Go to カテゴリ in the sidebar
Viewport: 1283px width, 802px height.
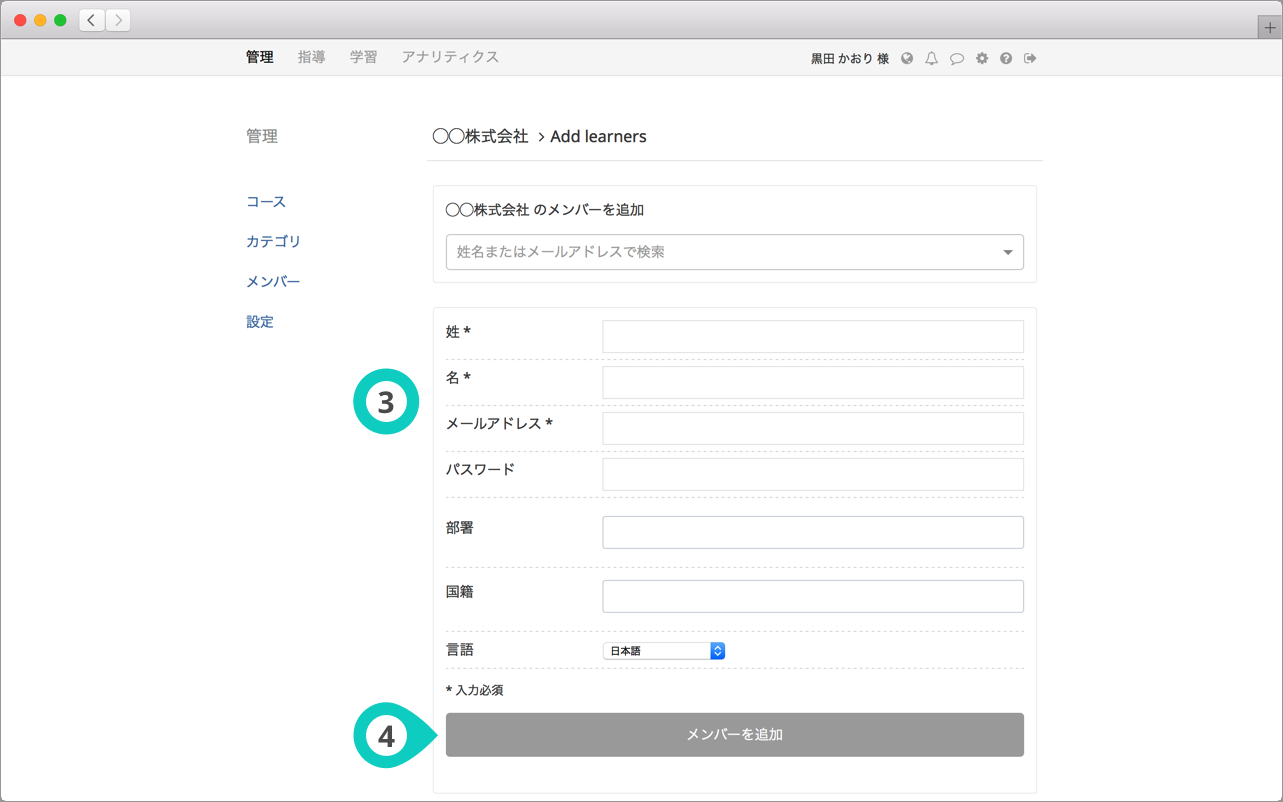point(273,242)
